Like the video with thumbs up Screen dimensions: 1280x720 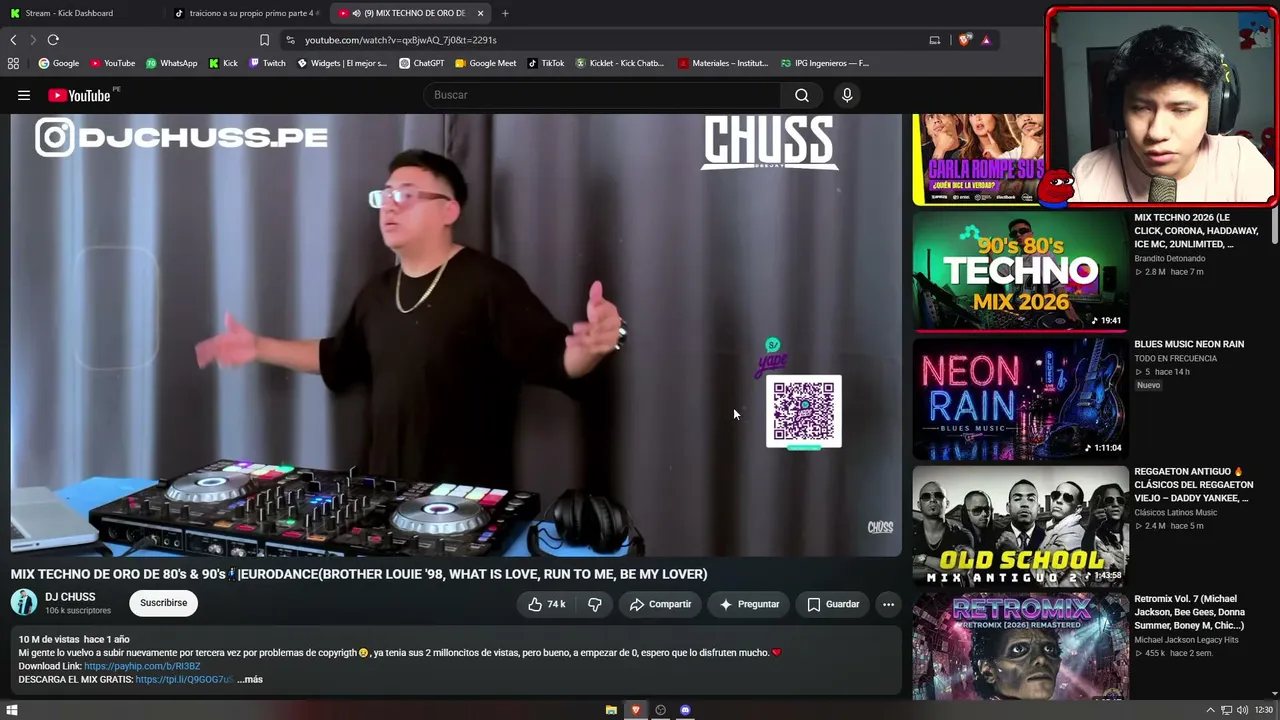click(x=546, y=604)
